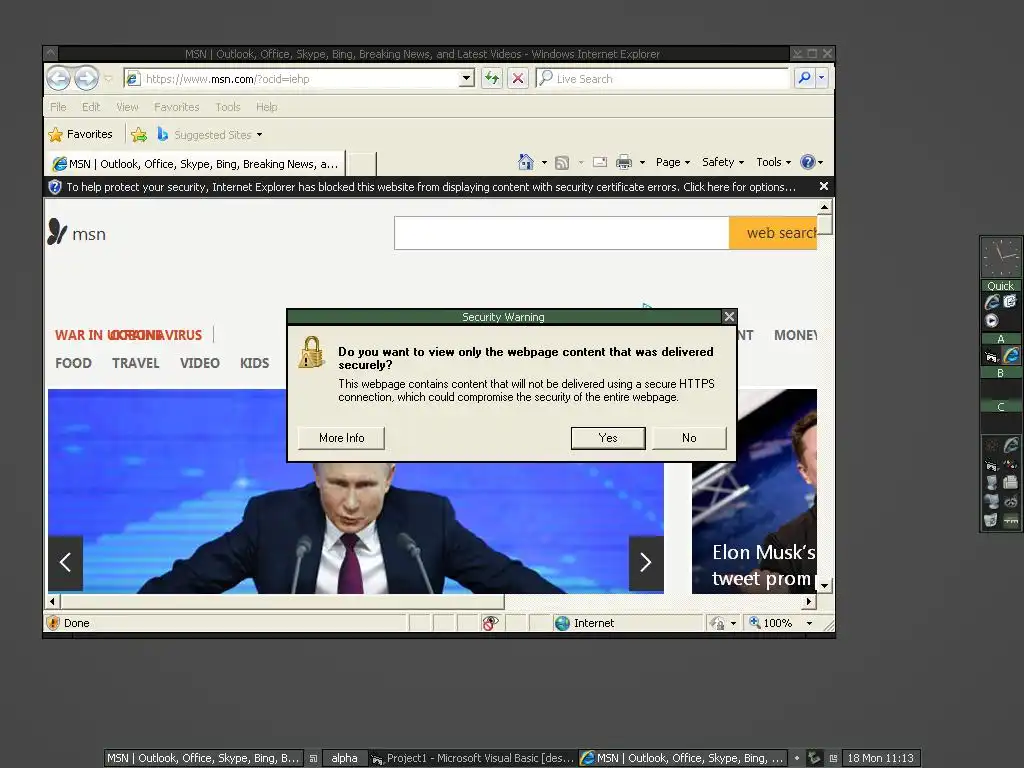This screenshot has width=1024, height=768.
Task: Click the browser Forward arrow button
Action: [86, 79]
